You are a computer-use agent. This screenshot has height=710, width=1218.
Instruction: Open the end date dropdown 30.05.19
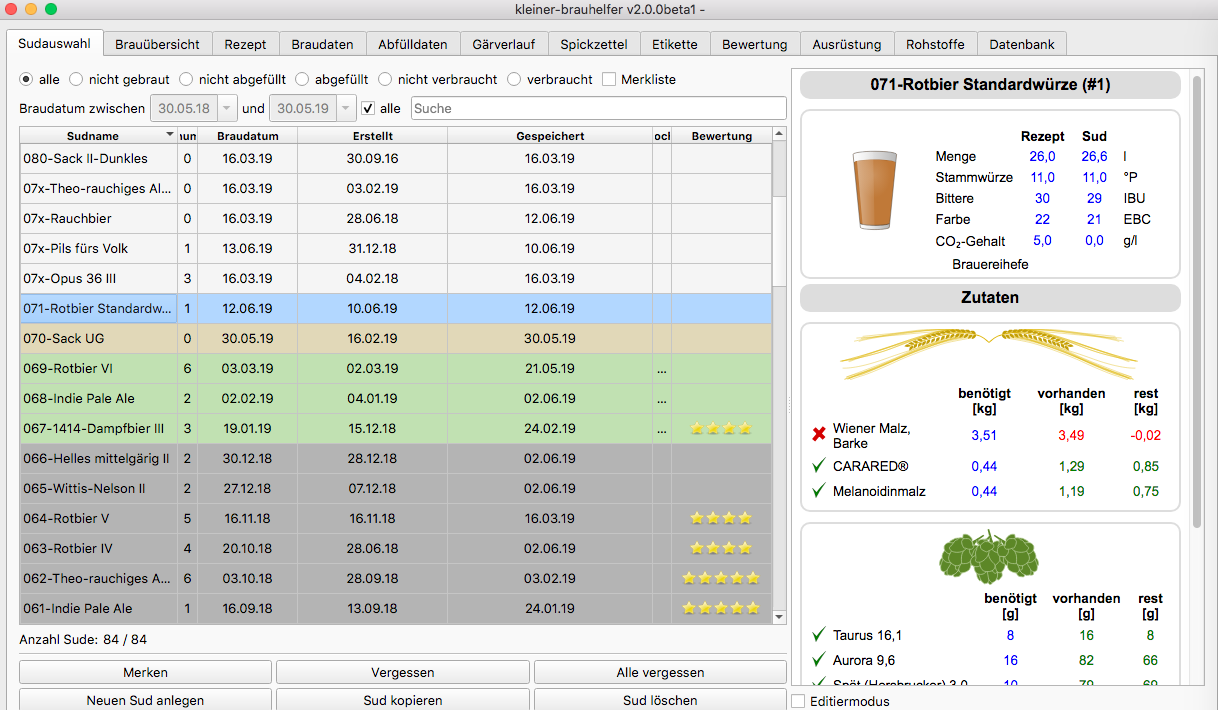coord(346,108)
